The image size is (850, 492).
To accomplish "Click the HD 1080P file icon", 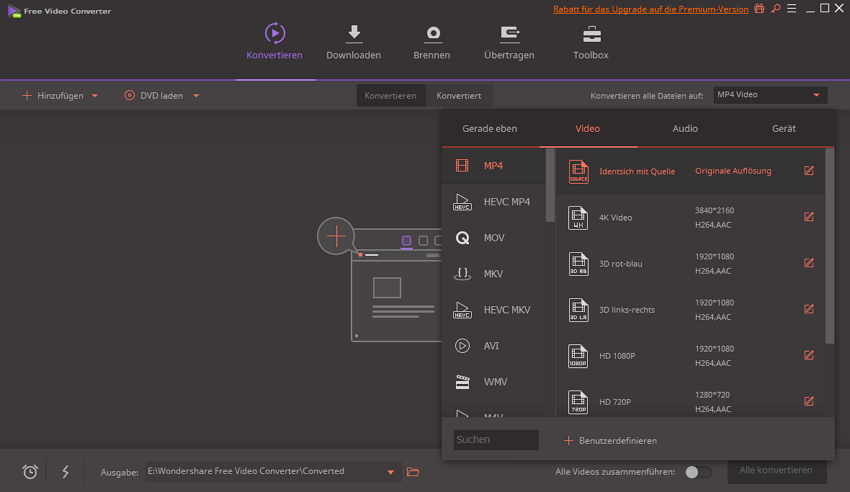I will (578, 356).
